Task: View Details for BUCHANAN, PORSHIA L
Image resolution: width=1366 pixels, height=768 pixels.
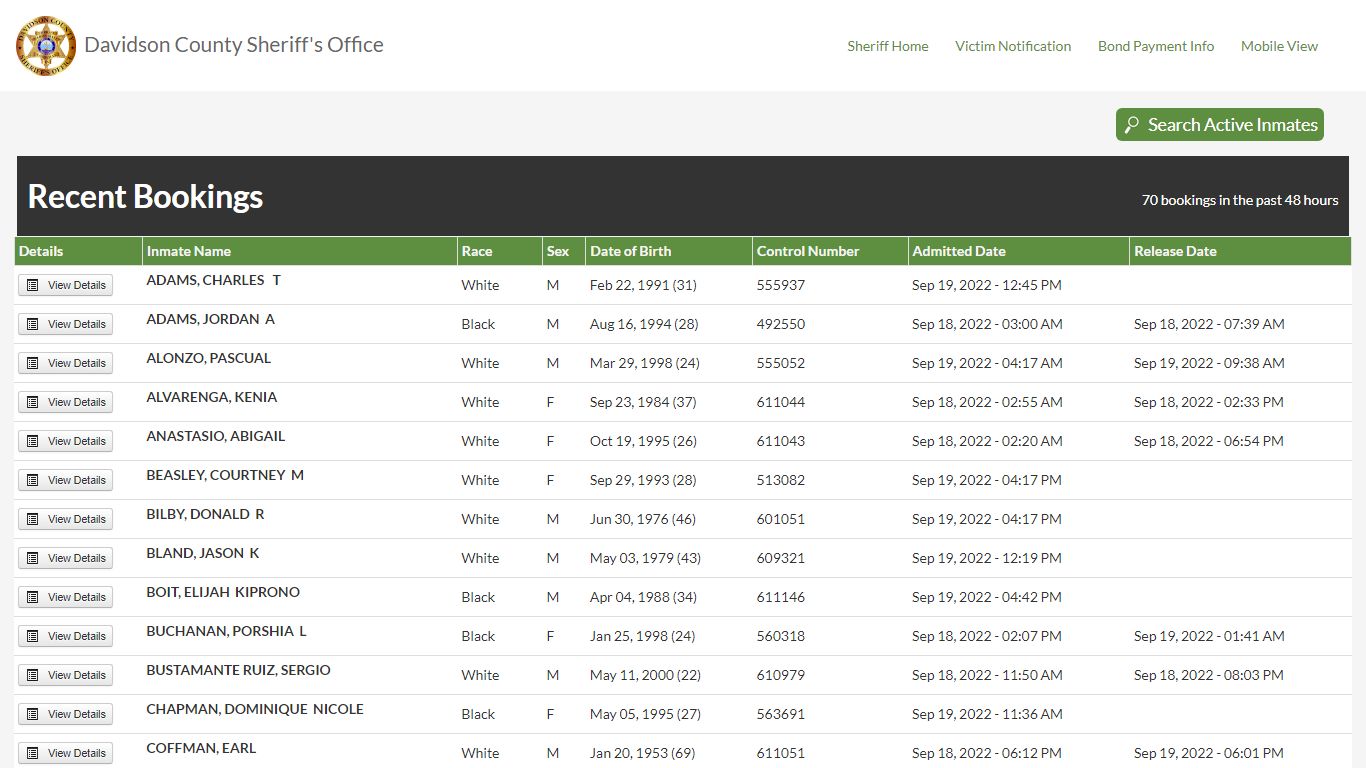Action: click(66, 636)
